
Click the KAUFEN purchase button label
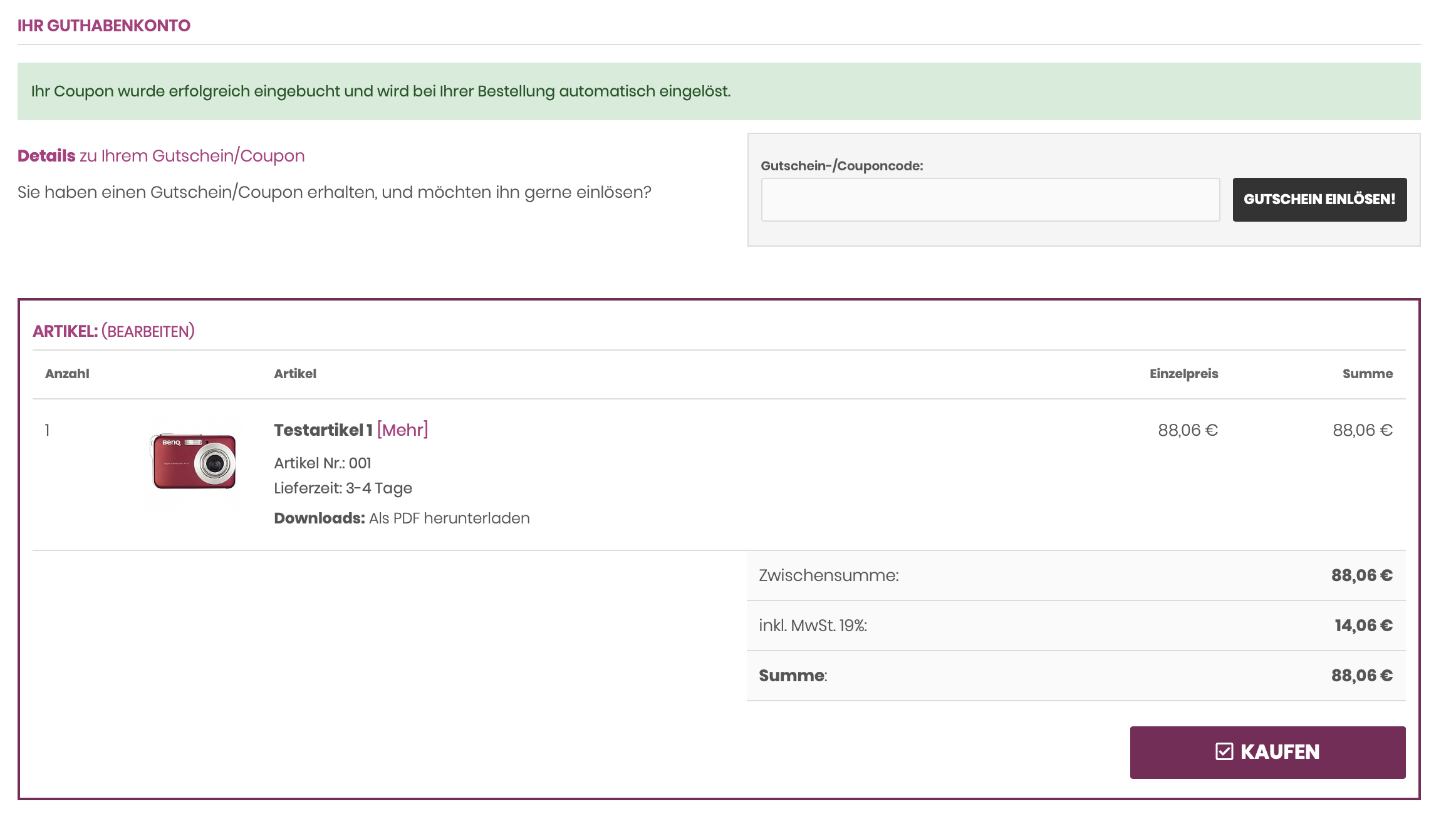coord(1280,752)
